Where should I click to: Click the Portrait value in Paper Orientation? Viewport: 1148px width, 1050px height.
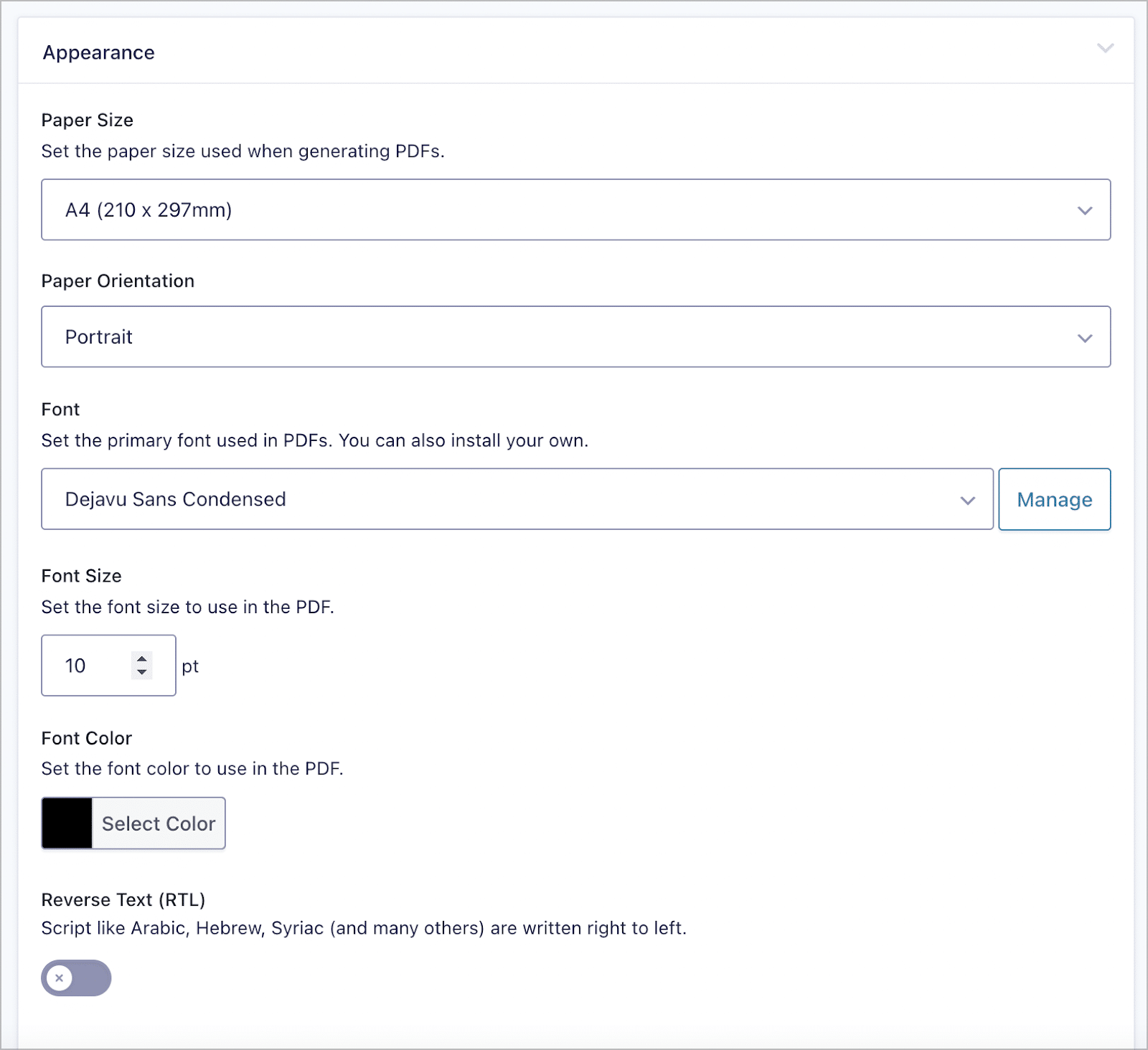[98, 337]
